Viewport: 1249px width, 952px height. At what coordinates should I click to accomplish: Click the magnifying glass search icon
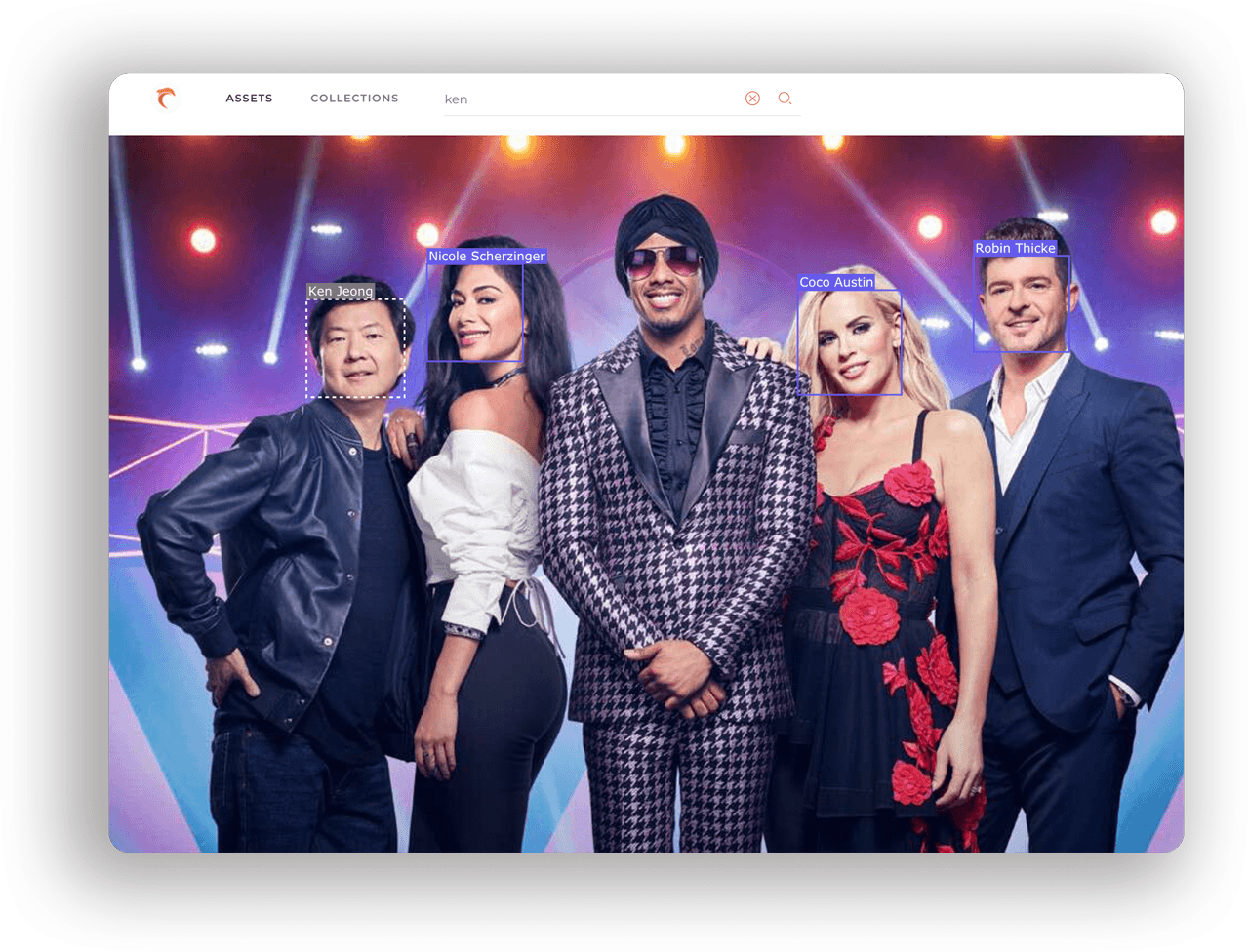point(785,99)
